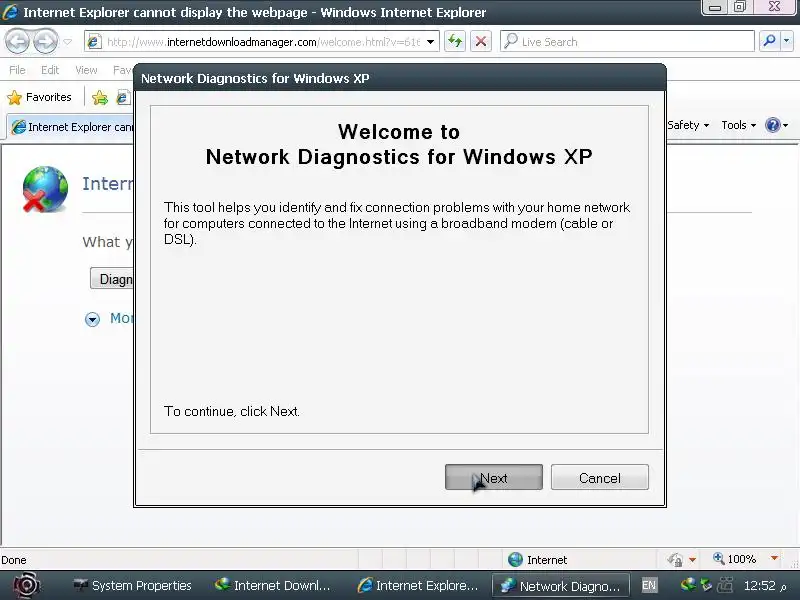800x600 pixels.
Task: Select the Internet Explorer cannot display tab
Action: tap(71, 127)
